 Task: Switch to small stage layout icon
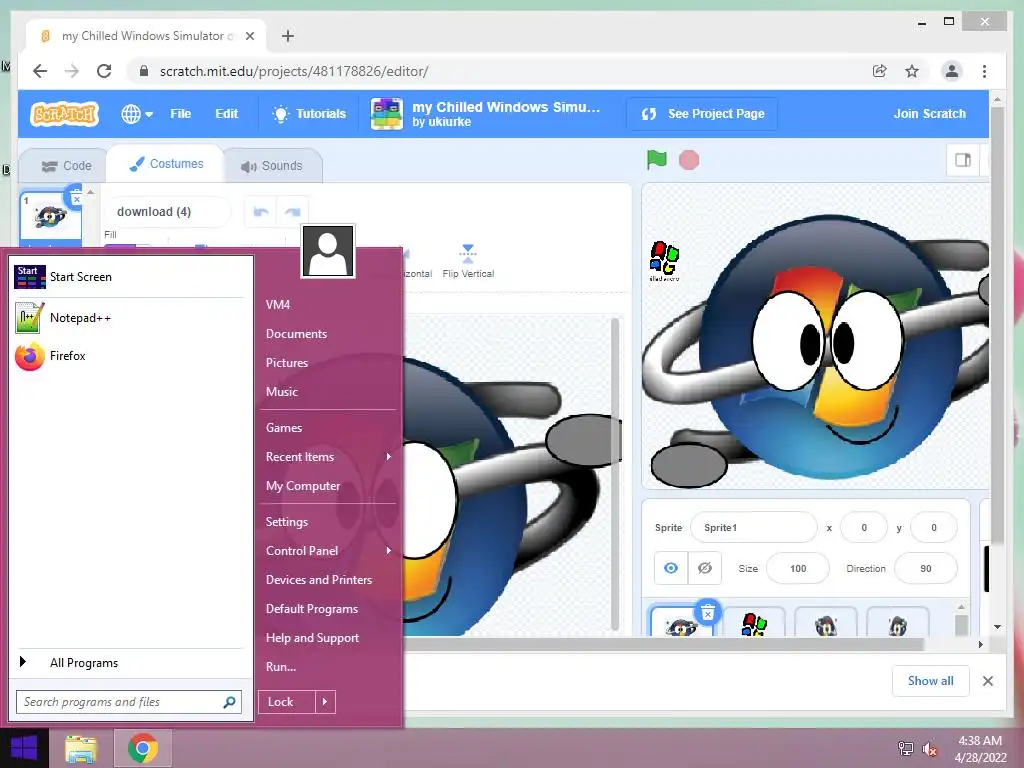963,160
